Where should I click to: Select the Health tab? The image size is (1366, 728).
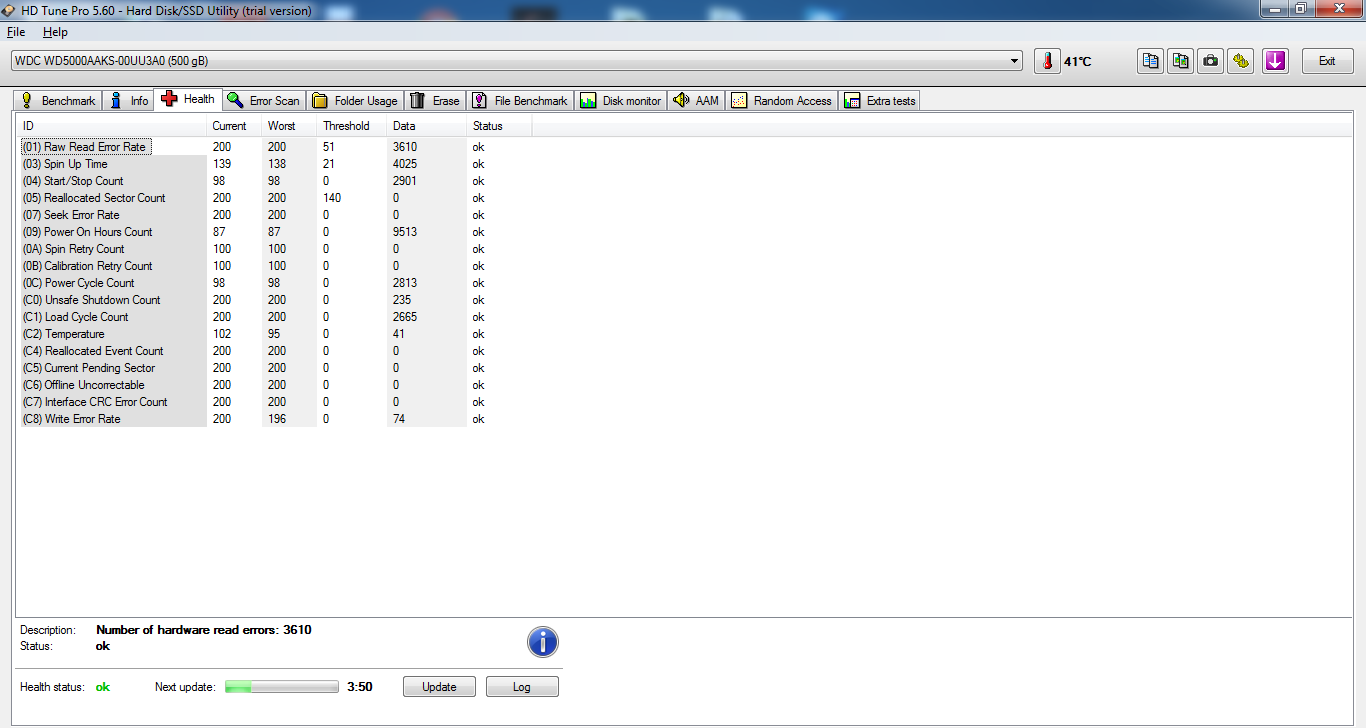(x=187, y=99)
